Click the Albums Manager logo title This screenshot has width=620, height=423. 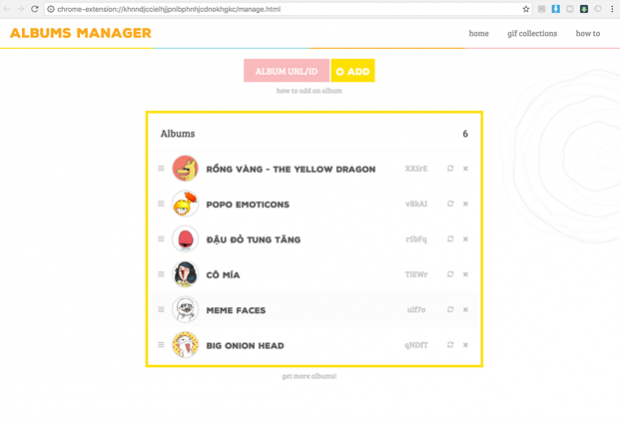click(x=80, y=34)
